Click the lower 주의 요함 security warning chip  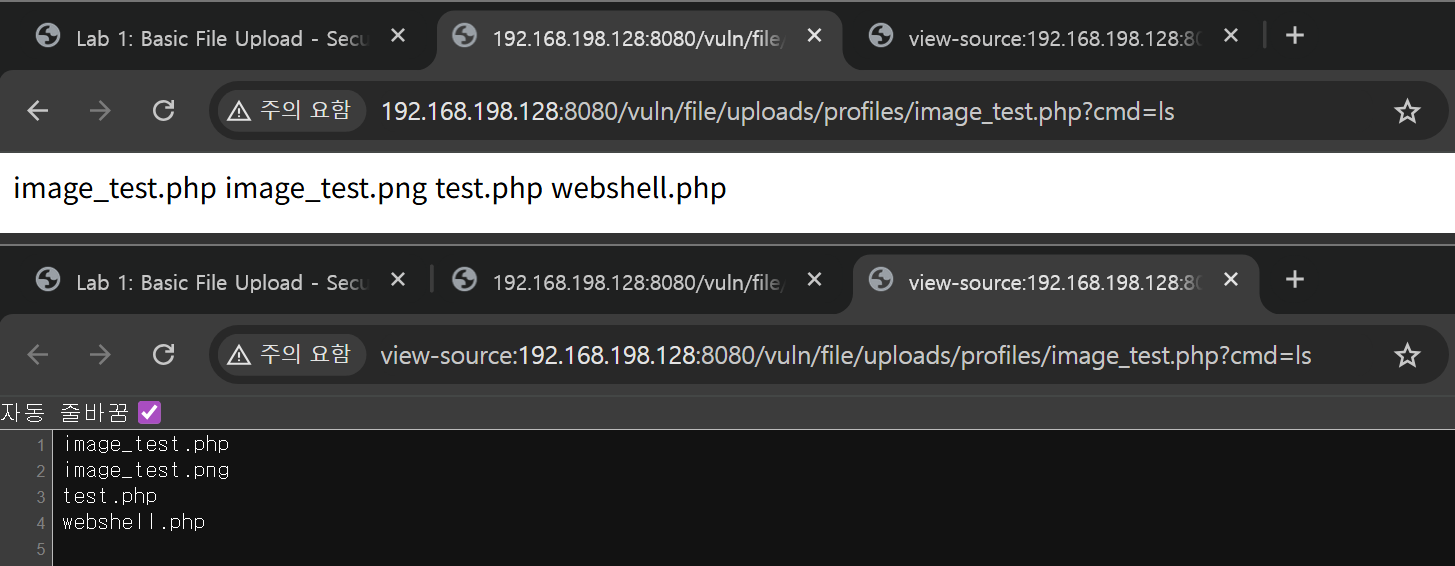290,355
